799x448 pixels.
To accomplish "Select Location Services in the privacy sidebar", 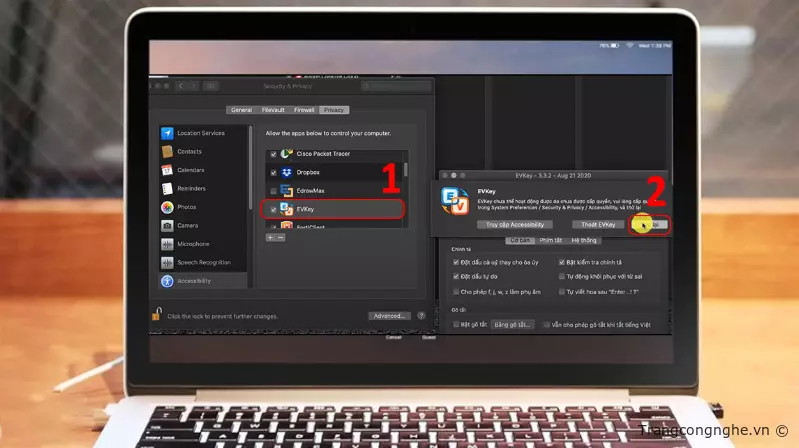I will pyautogui.click(x=200, y=133).
